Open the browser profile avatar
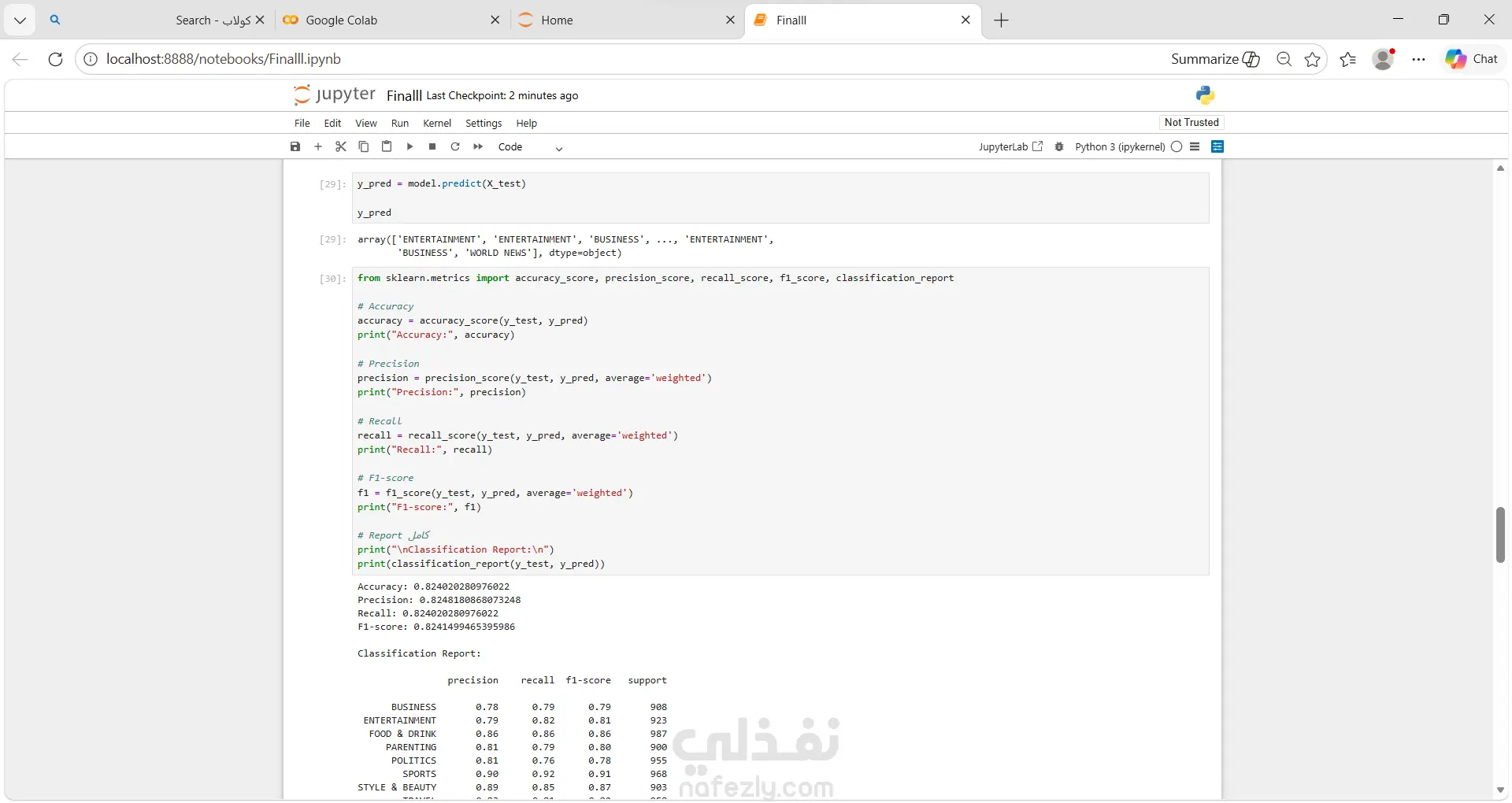 tap(1384, 59)
